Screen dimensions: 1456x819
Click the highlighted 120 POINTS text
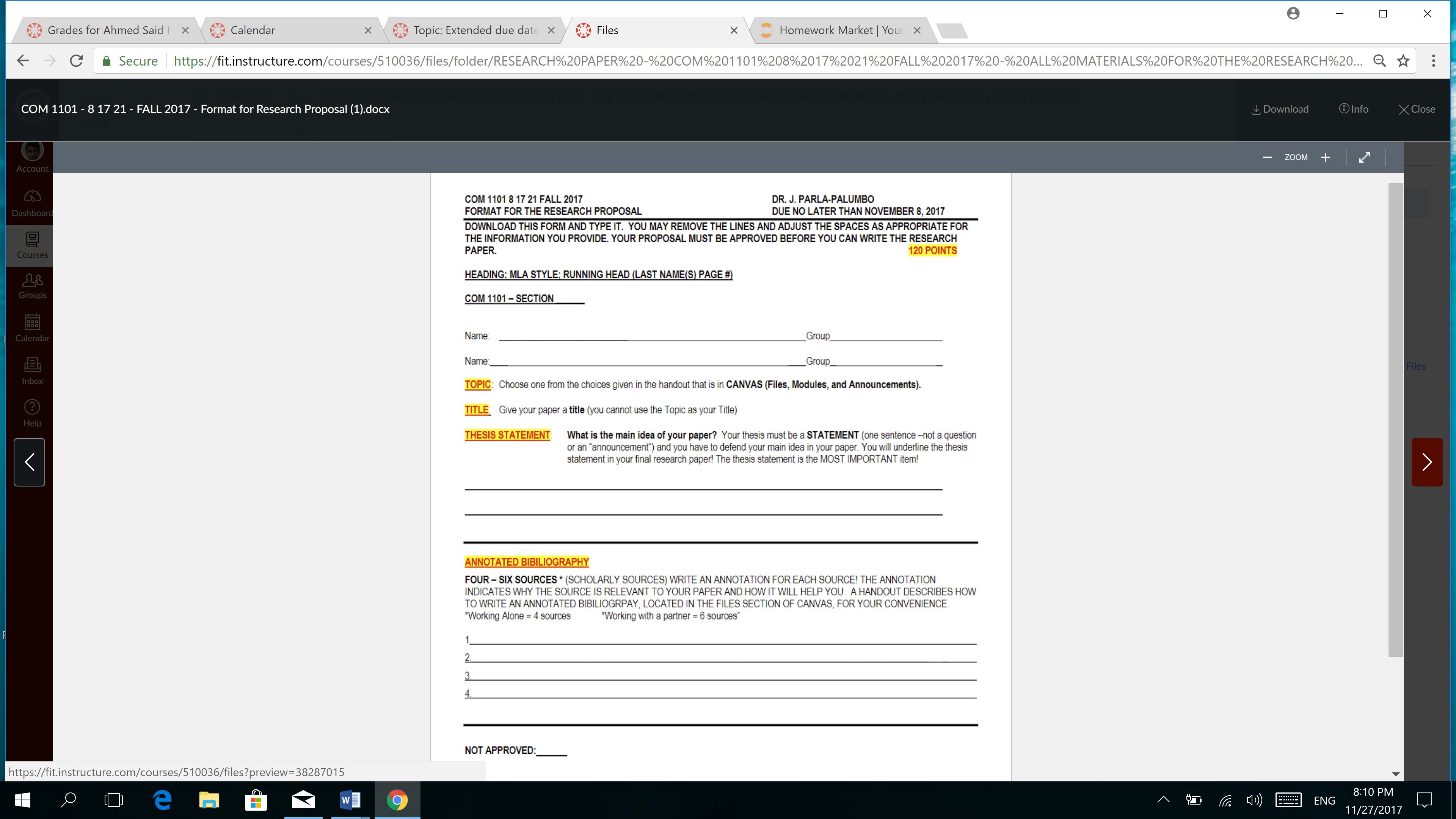(x=932, y=250)
